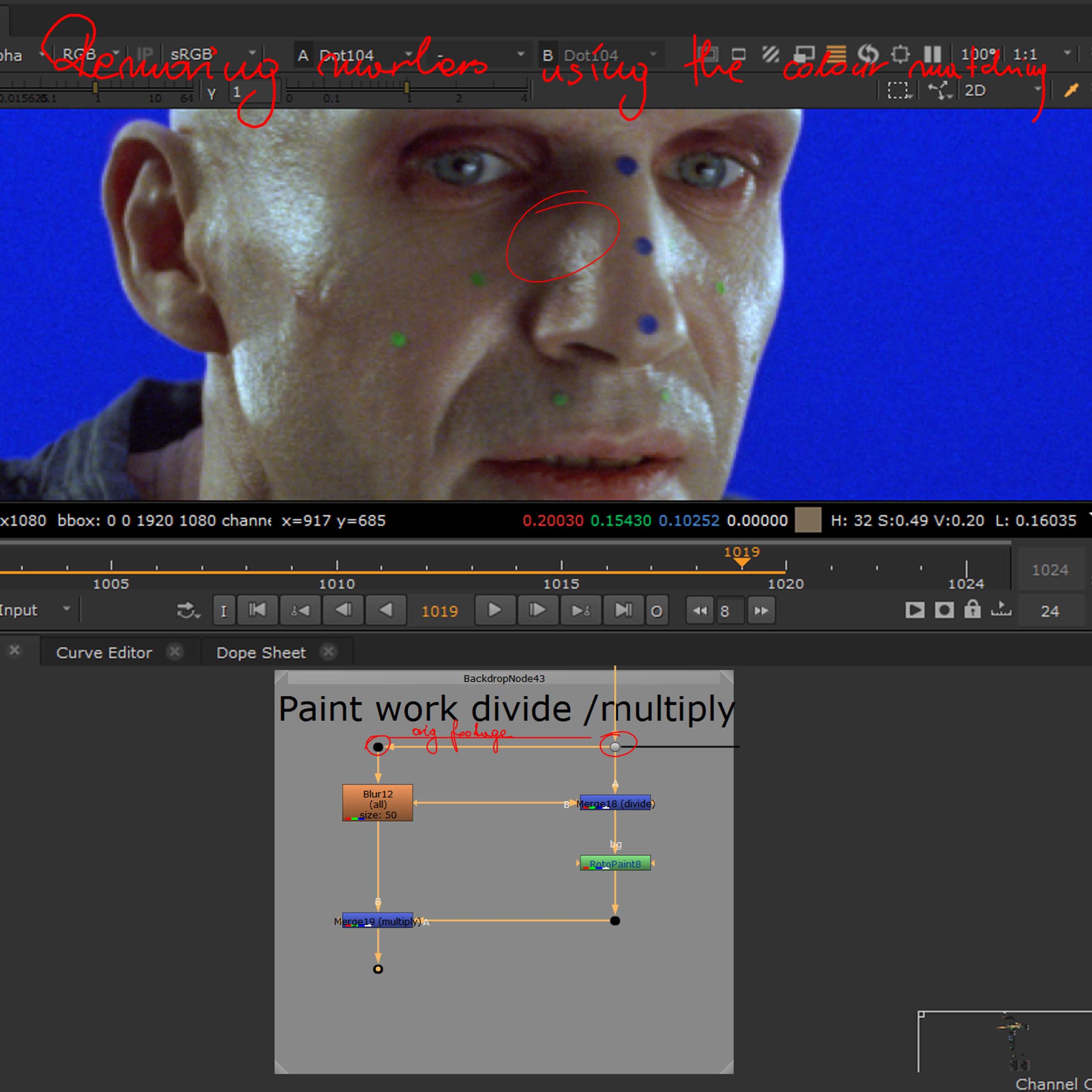Image resolution: width=1092 pixels, height=1092 pixels.
Task: Switch to the Curve Editor tab
Action: (104, 652)
